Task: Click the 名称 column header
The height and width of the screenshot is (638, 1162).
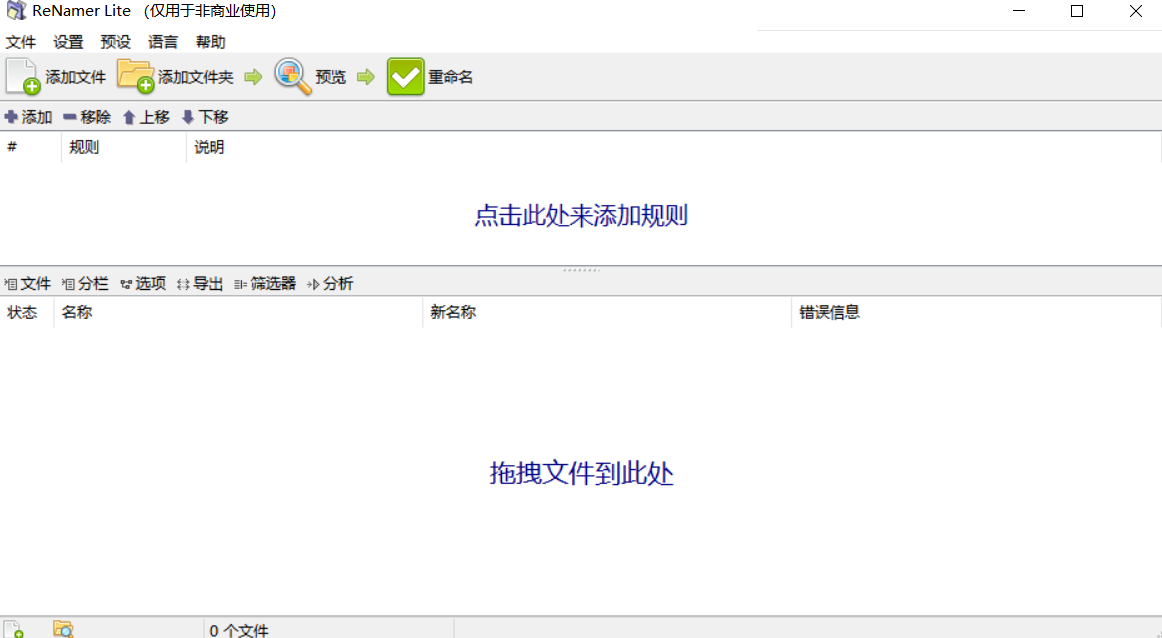Action: point(78,312)
